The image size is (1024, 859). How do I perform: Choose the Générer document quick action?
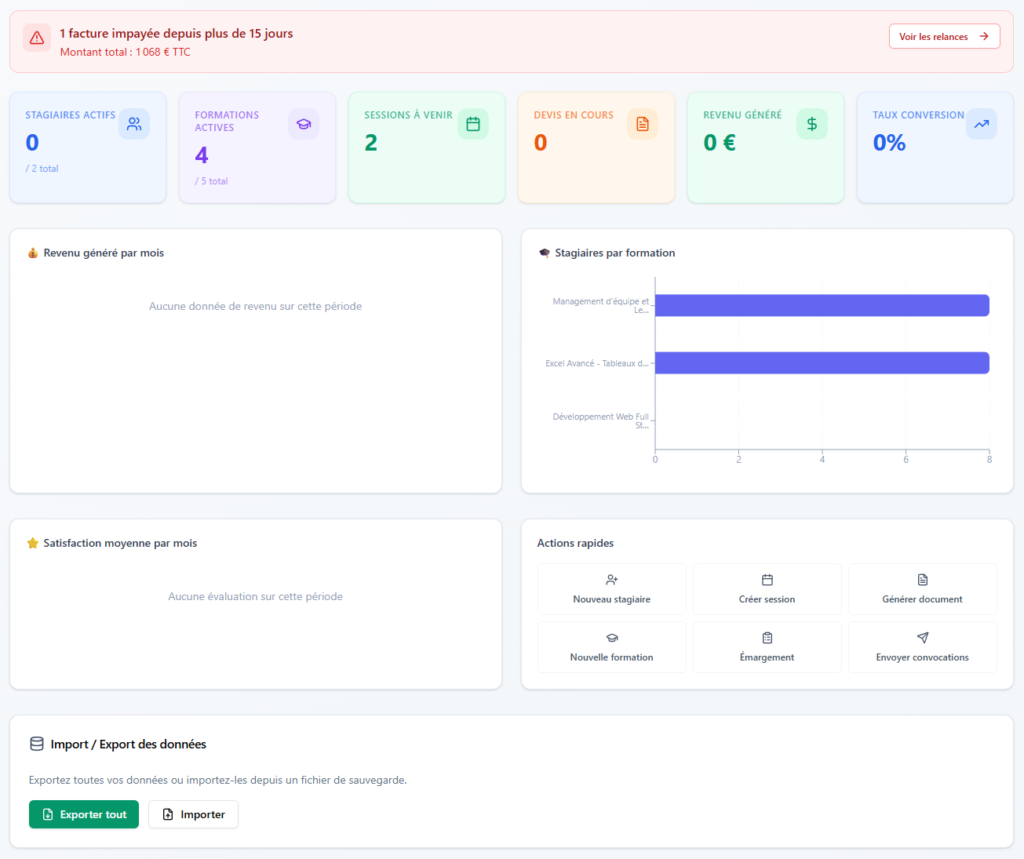coord(922,589)
